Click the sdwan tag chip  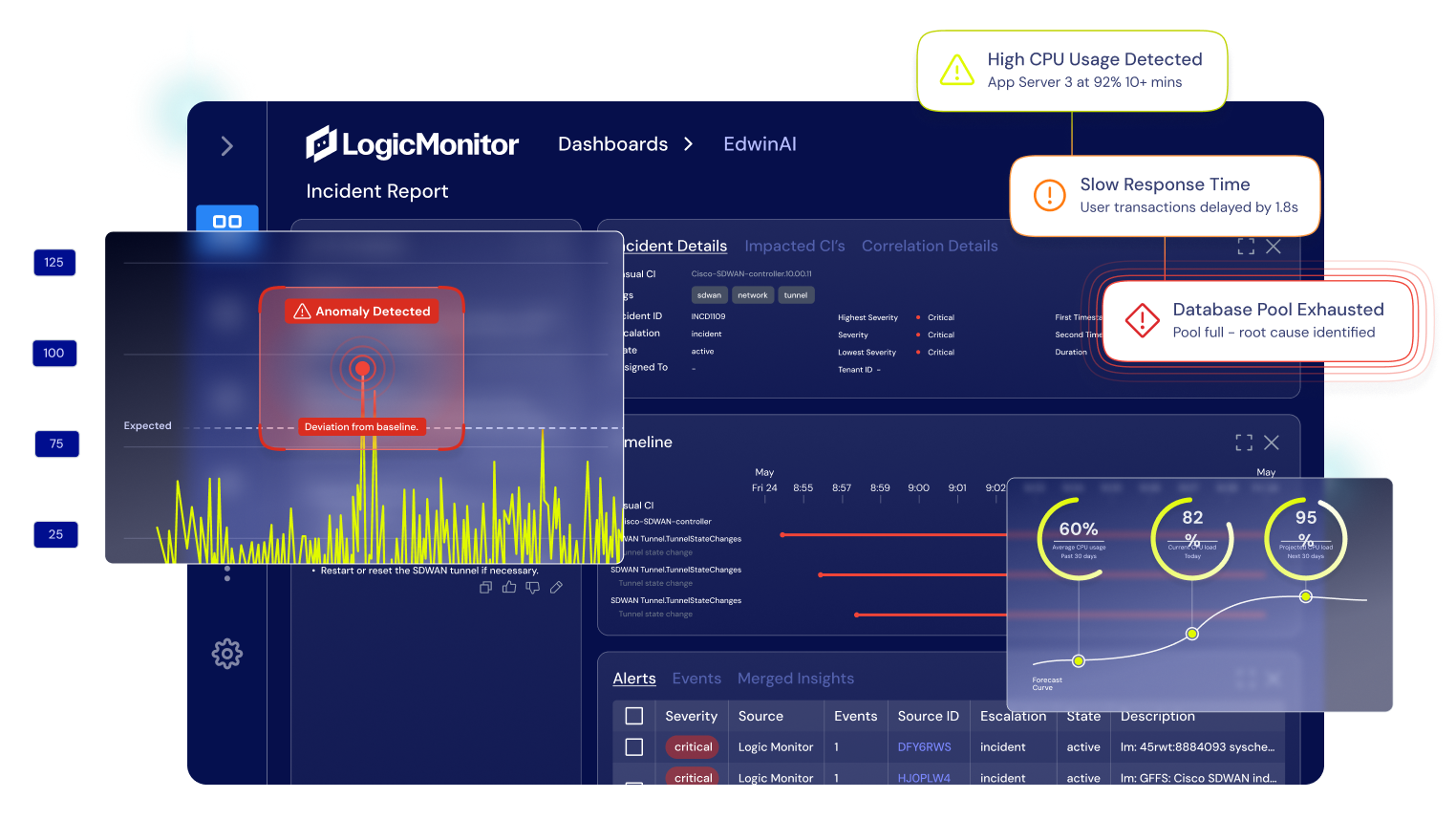pyautogui.click(x=709, y=295)
